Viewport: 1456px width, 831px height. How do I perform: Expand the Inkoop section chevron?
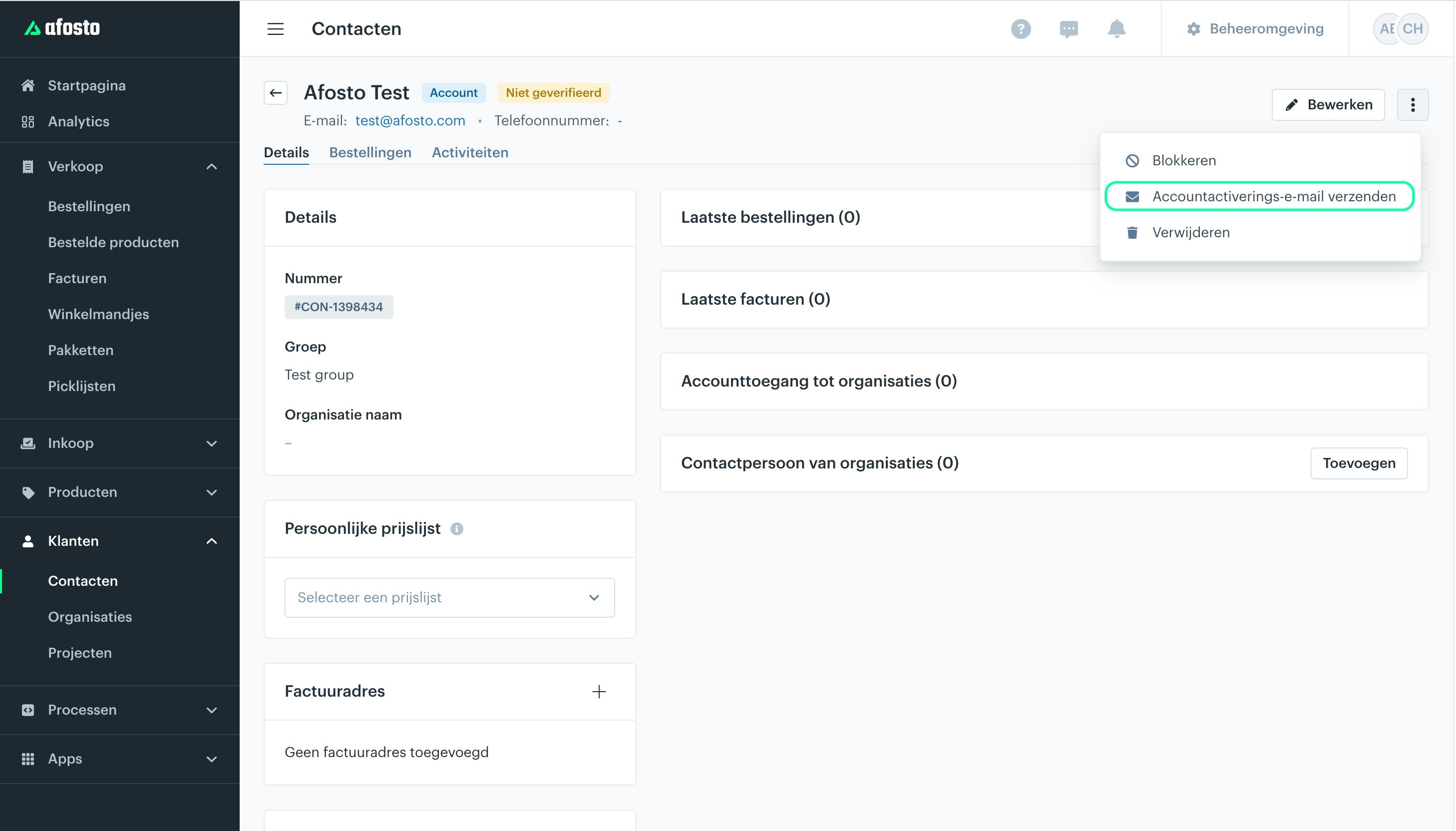pos(212,443)
